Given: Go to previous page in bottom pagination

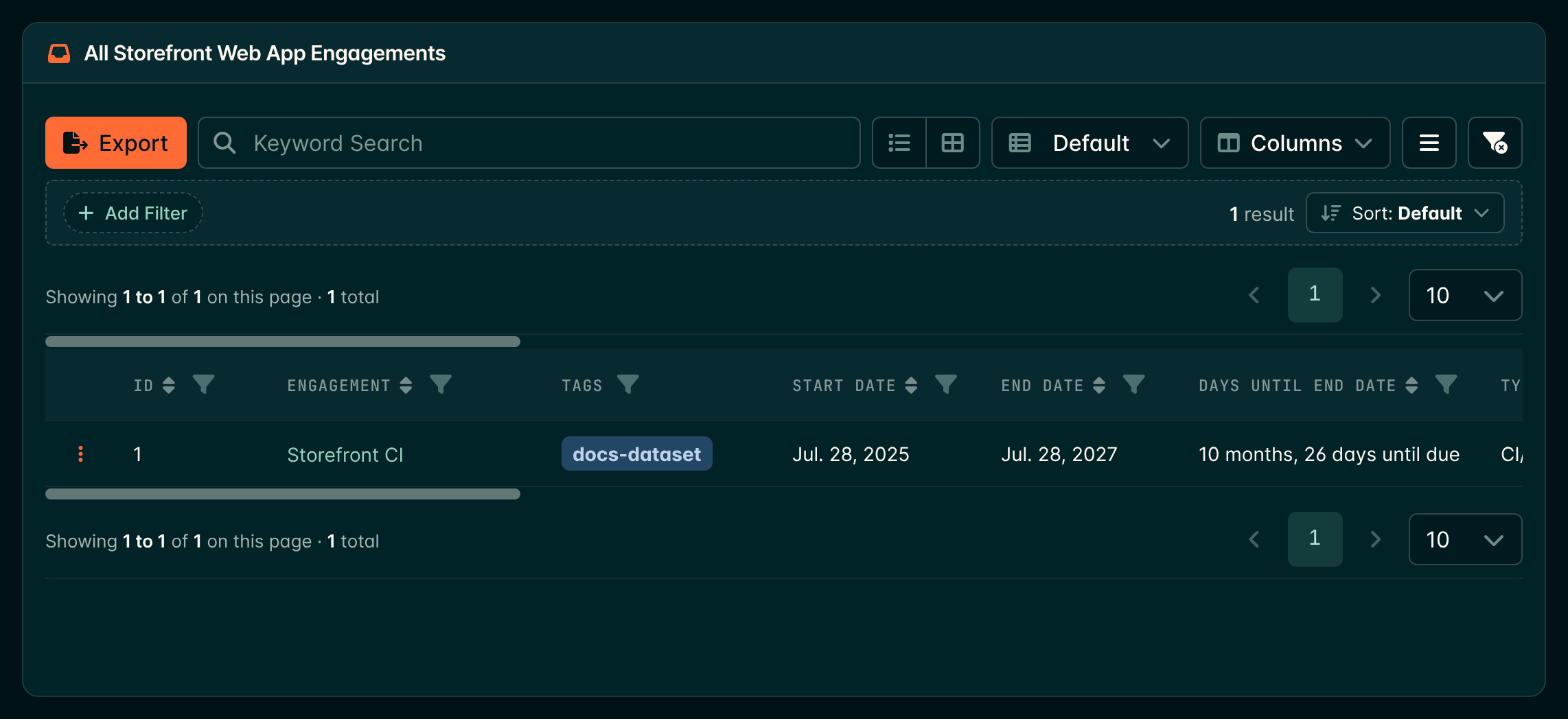Looking at the screenshot, I should tap(1254, 539).
